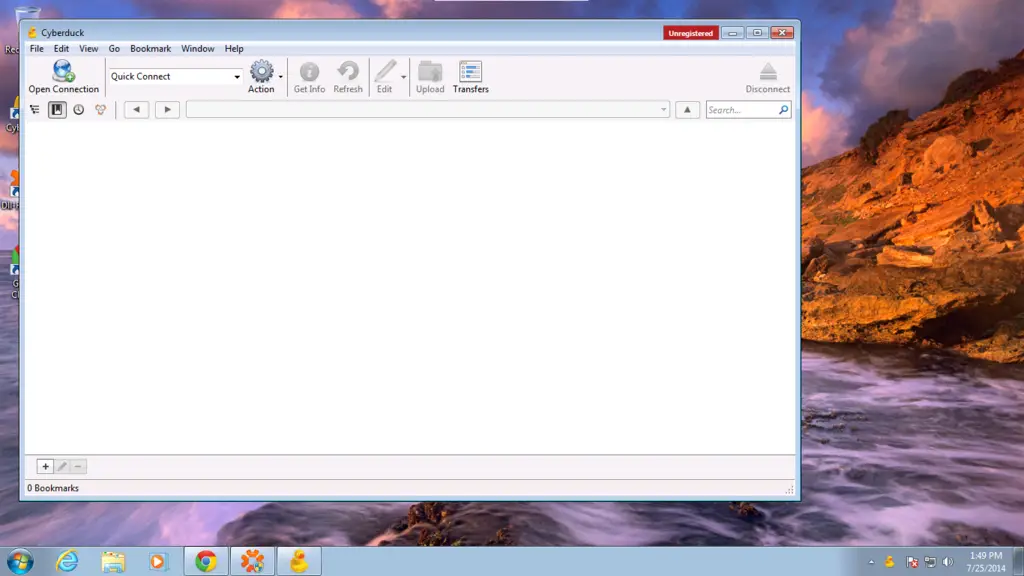Switch to Google Chrome on taskbar
Viewport: 1024px width, 576px height.
[x=206, y=562]
